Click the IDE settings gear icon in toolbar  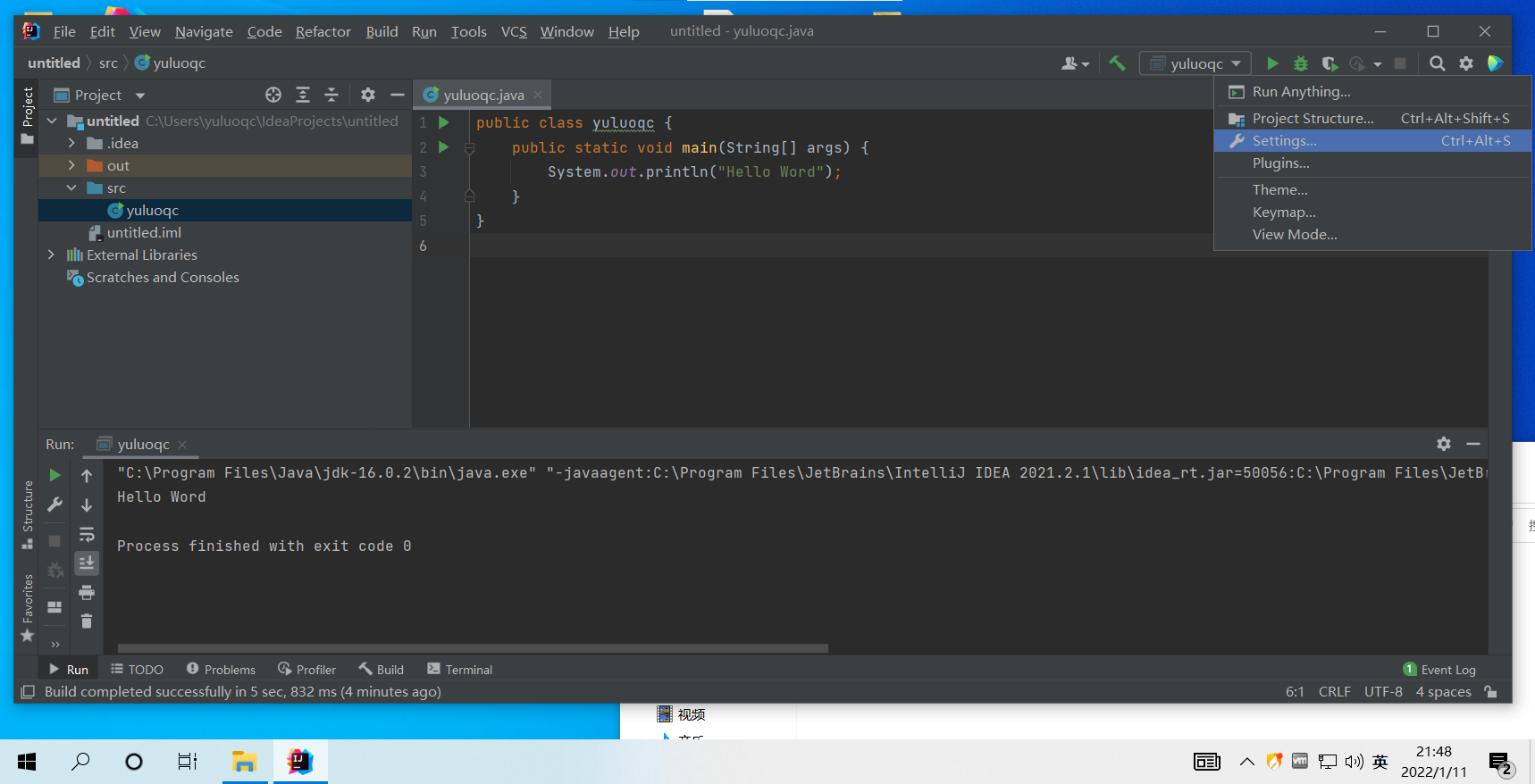pyautogui.click(x=1466, y=63)
